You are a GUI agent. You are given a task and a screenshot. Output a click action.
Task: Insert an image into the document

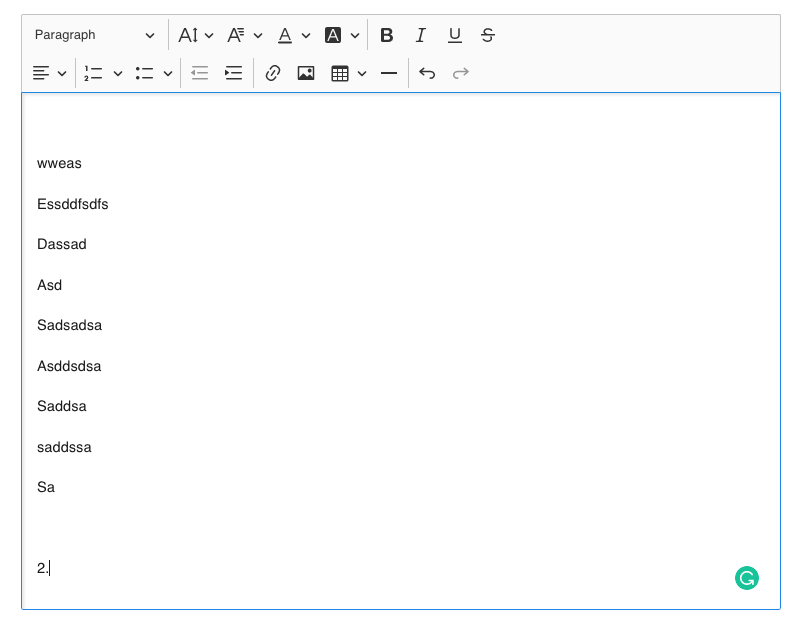(x=306, y=72)
